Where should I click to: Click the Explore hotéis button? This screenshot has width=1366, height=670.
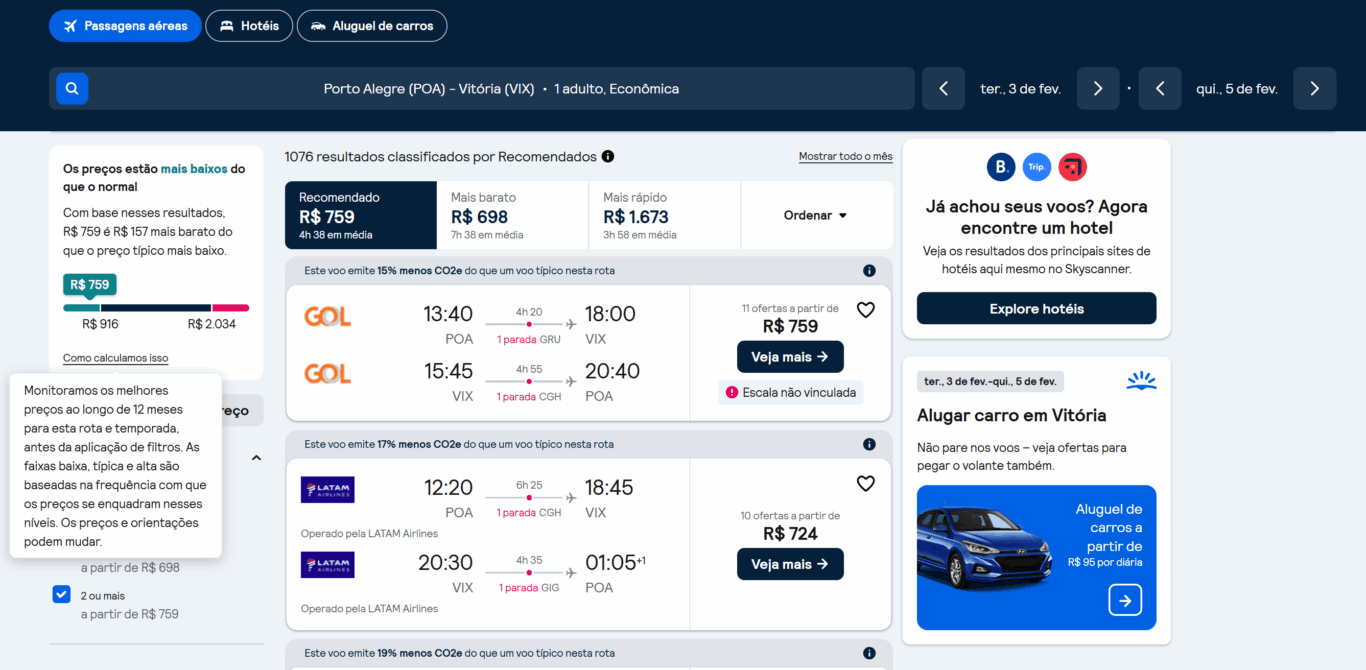pos(1036,308)
